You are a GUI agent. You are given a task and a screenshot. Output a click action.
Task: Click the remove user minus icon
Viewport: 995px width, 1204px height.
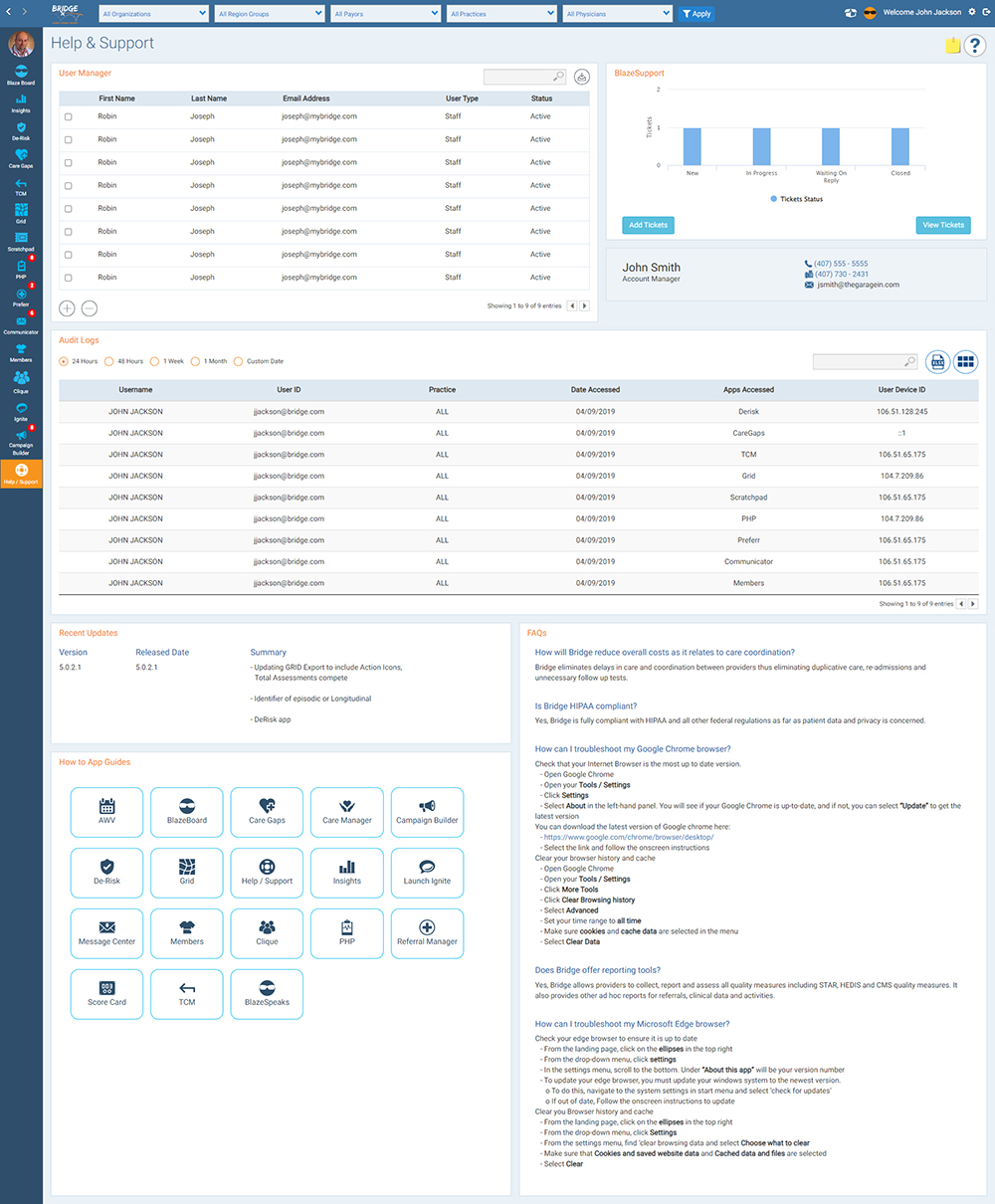pos(89,308)
